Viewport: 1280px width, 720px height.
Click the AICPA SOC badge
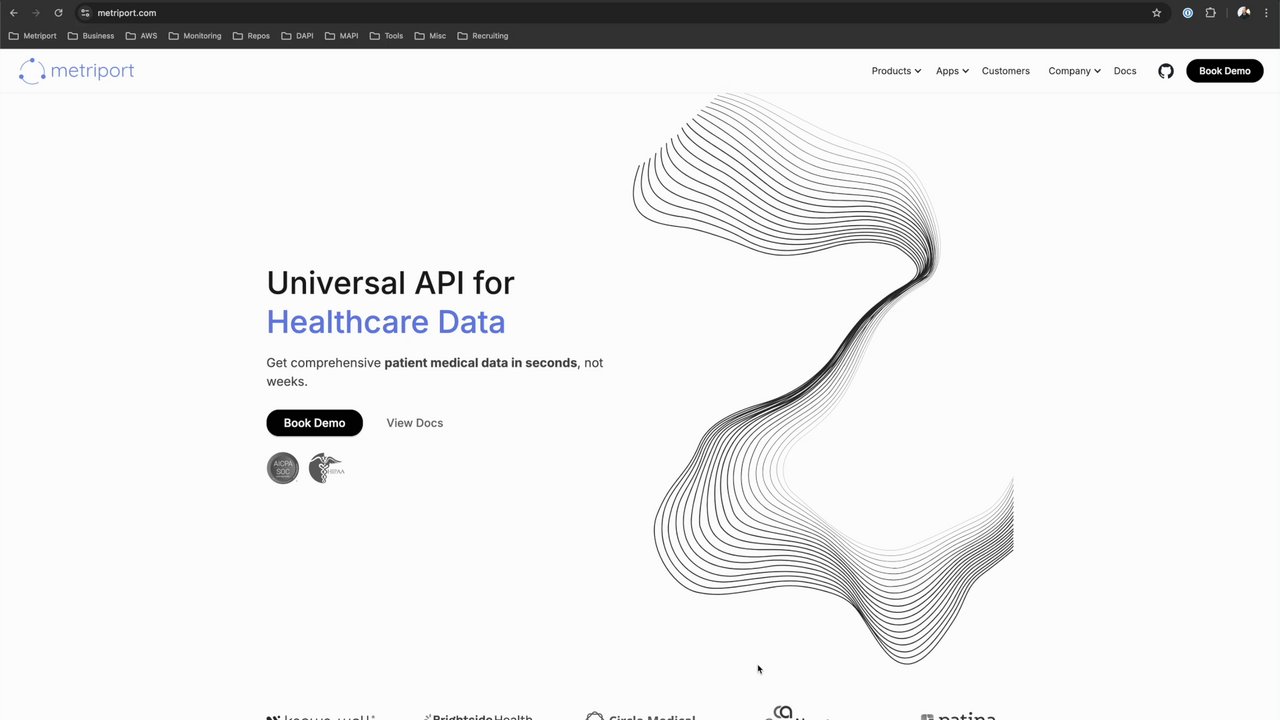coord(283,468)
